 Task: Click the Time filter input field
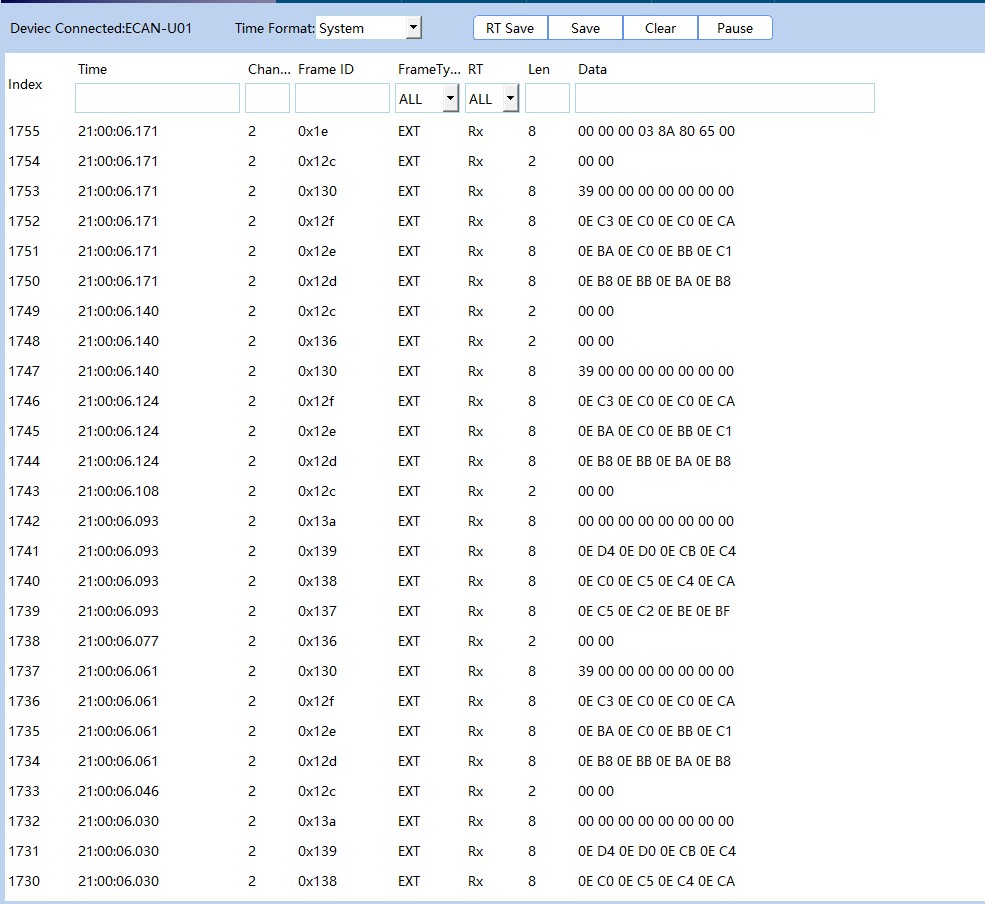point(157,98)
